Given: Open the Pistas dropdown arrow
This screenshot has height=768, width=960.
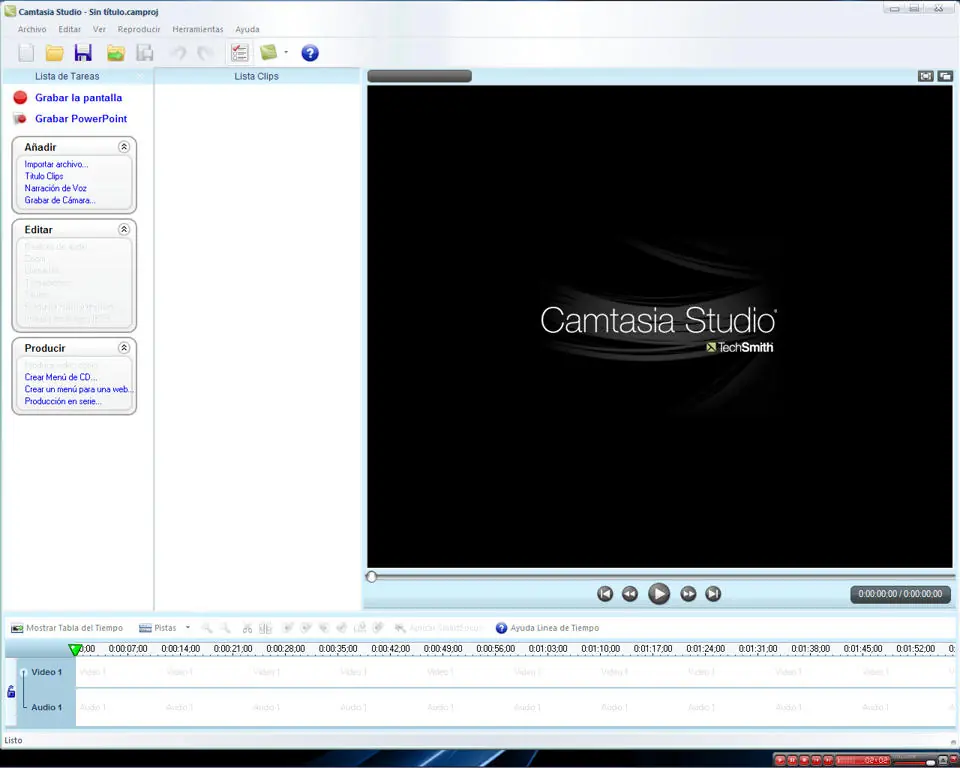Looking at the screenshot, I should click(x=188, y=628).
